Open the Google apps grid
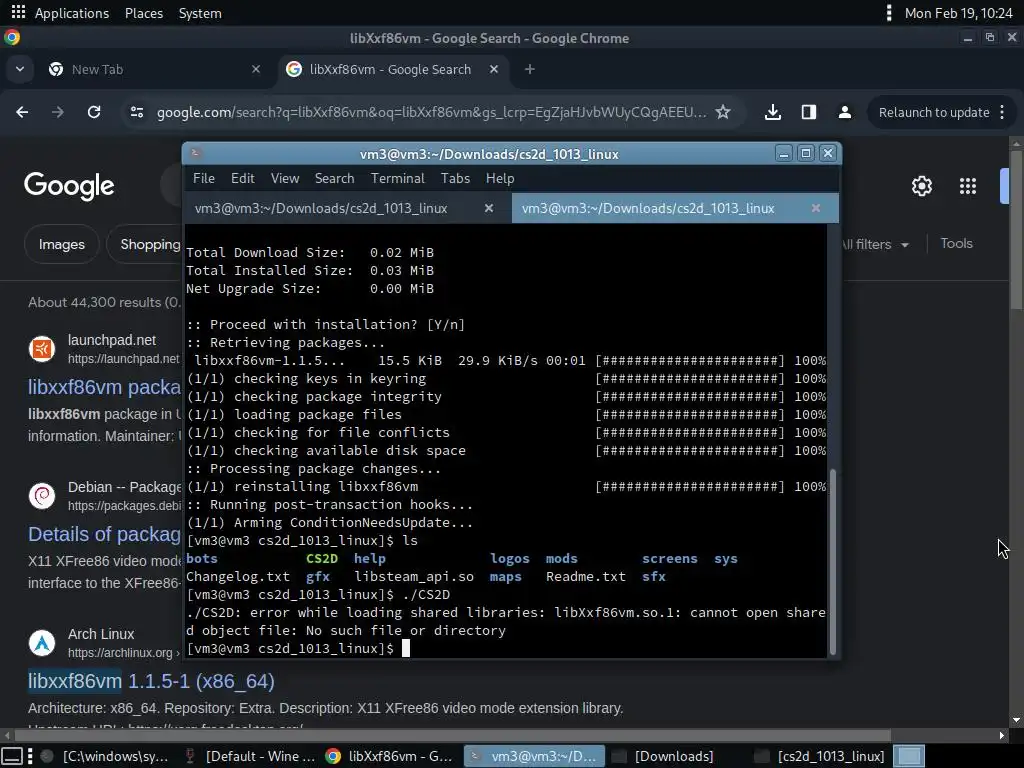1024x768 pixels. point(968,186)
